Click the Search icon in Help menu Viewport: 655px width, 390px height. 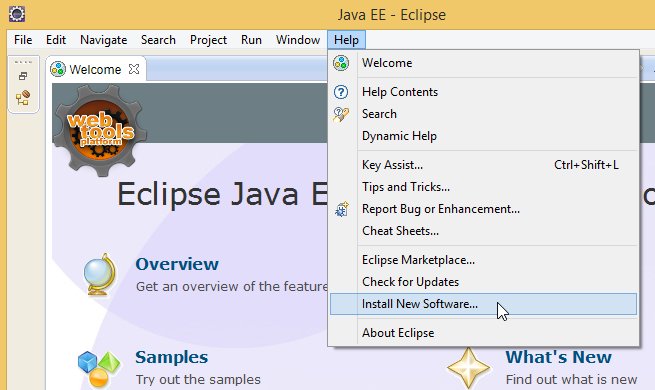pos(341,114)
